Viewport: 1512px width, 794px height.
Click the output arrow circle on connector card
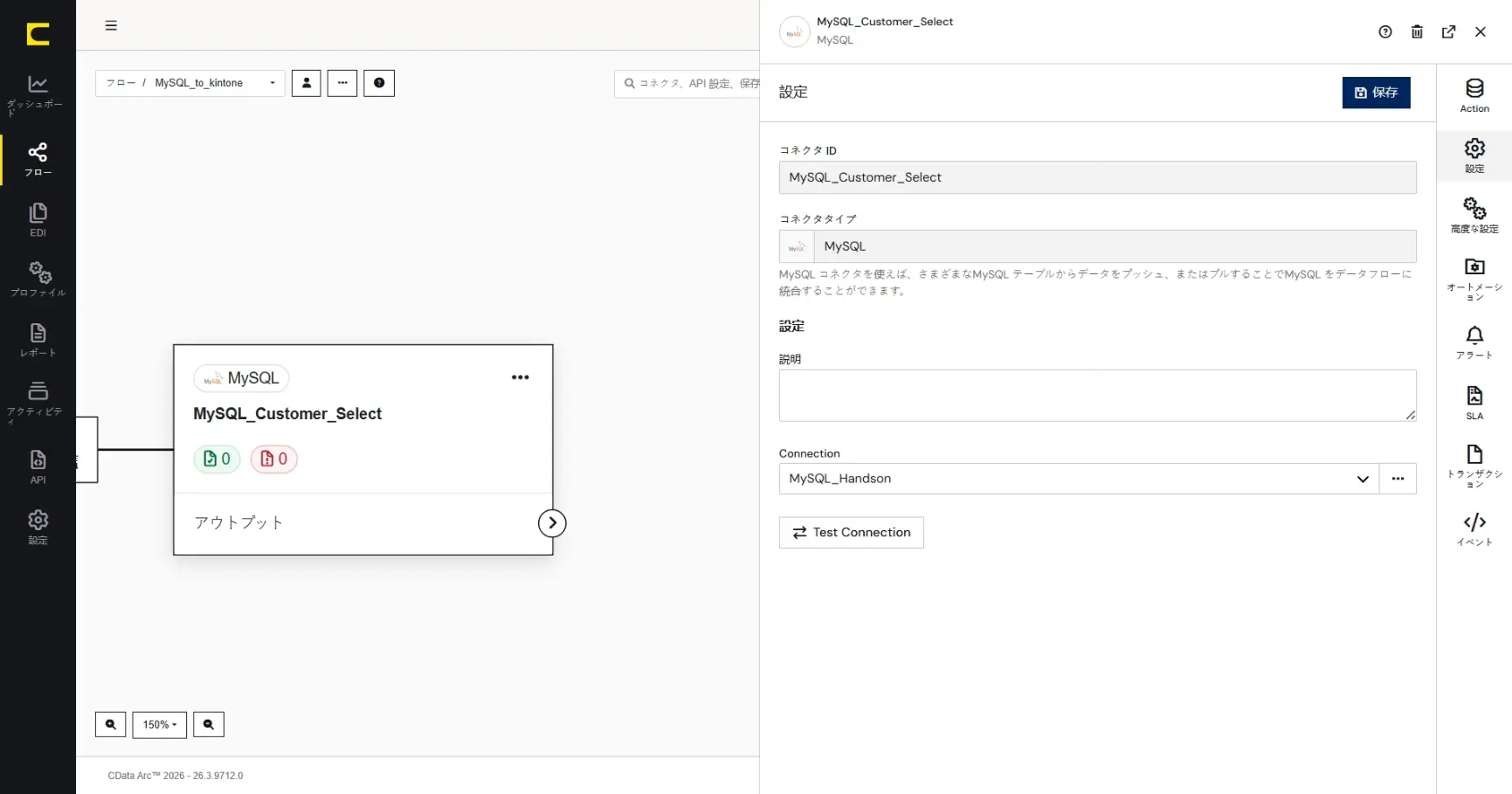click(552, 522)
